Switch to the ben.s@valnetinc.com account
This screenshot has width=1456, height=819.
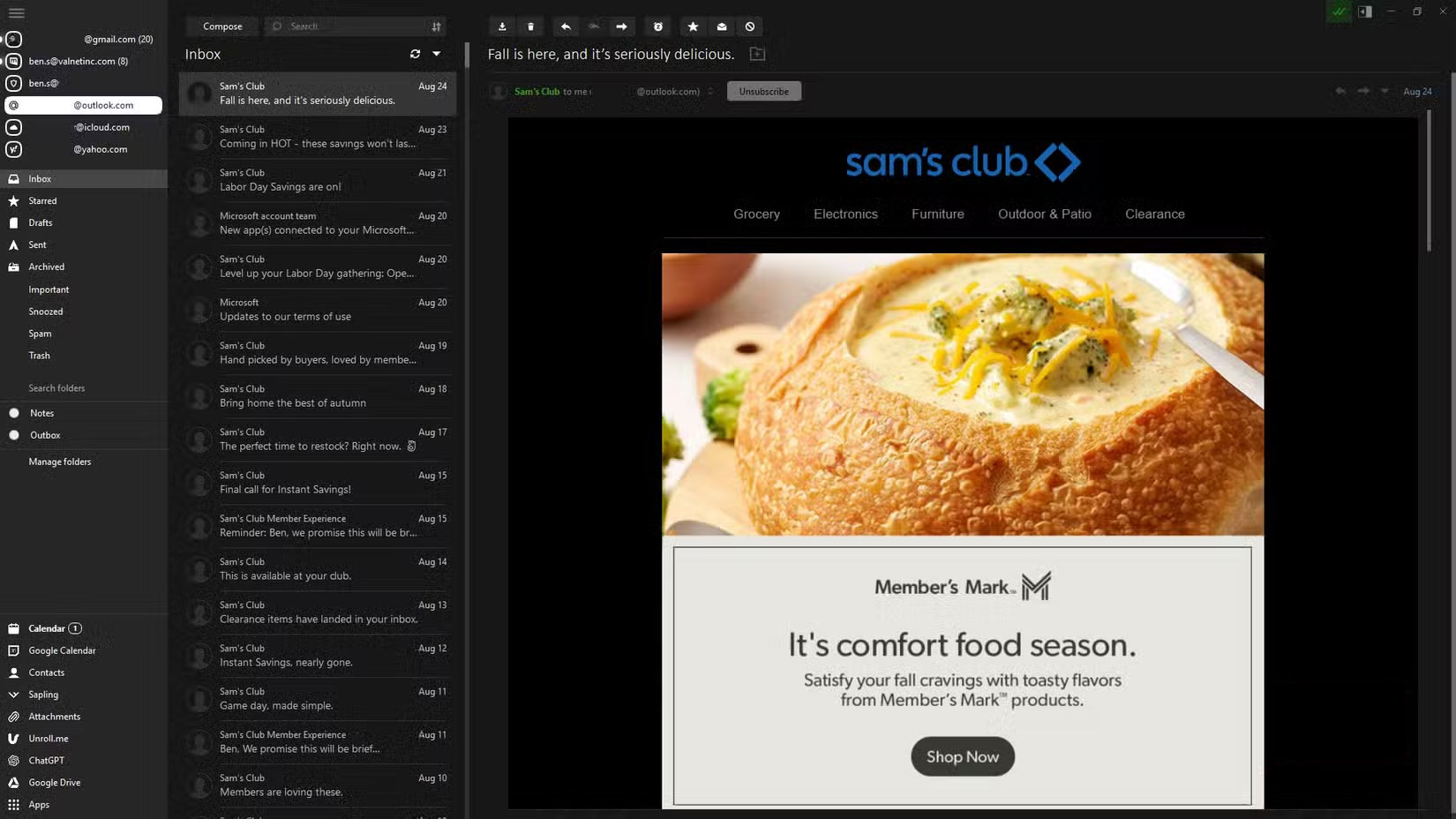click(83, 61)
